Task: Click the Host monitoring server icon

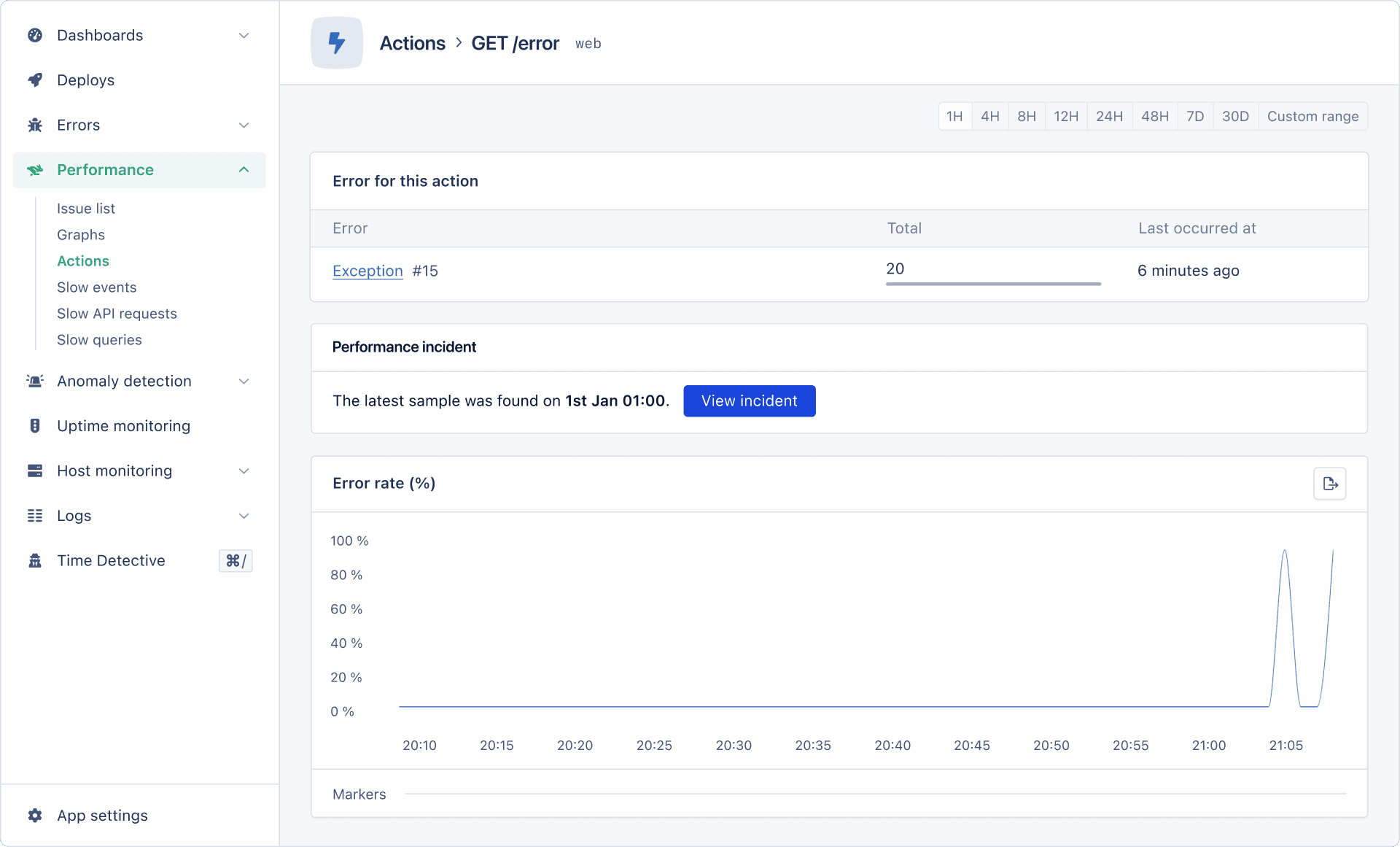Action: (x=35, y=471)
